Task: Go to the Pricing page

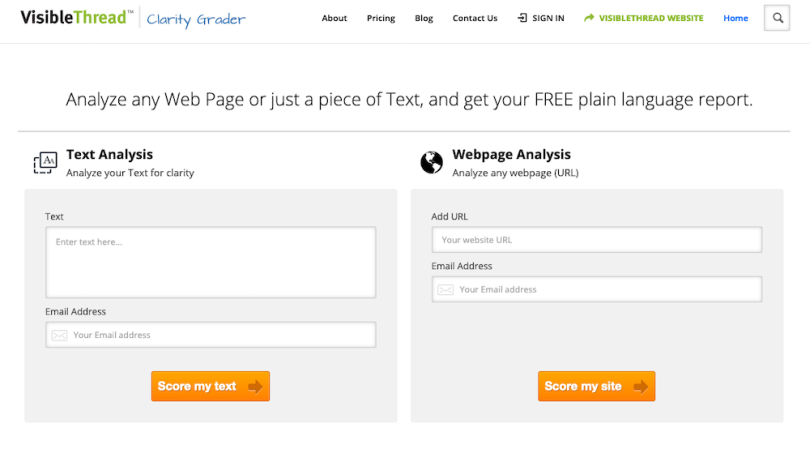Action: [x=381, y=18]
